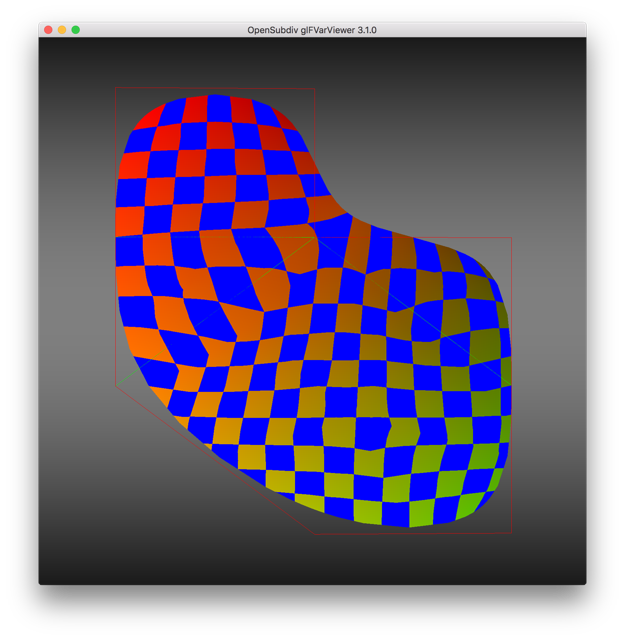Pick the cage vertex at lower-left of mesh
The image size is (625, 640).
[117, 387]
